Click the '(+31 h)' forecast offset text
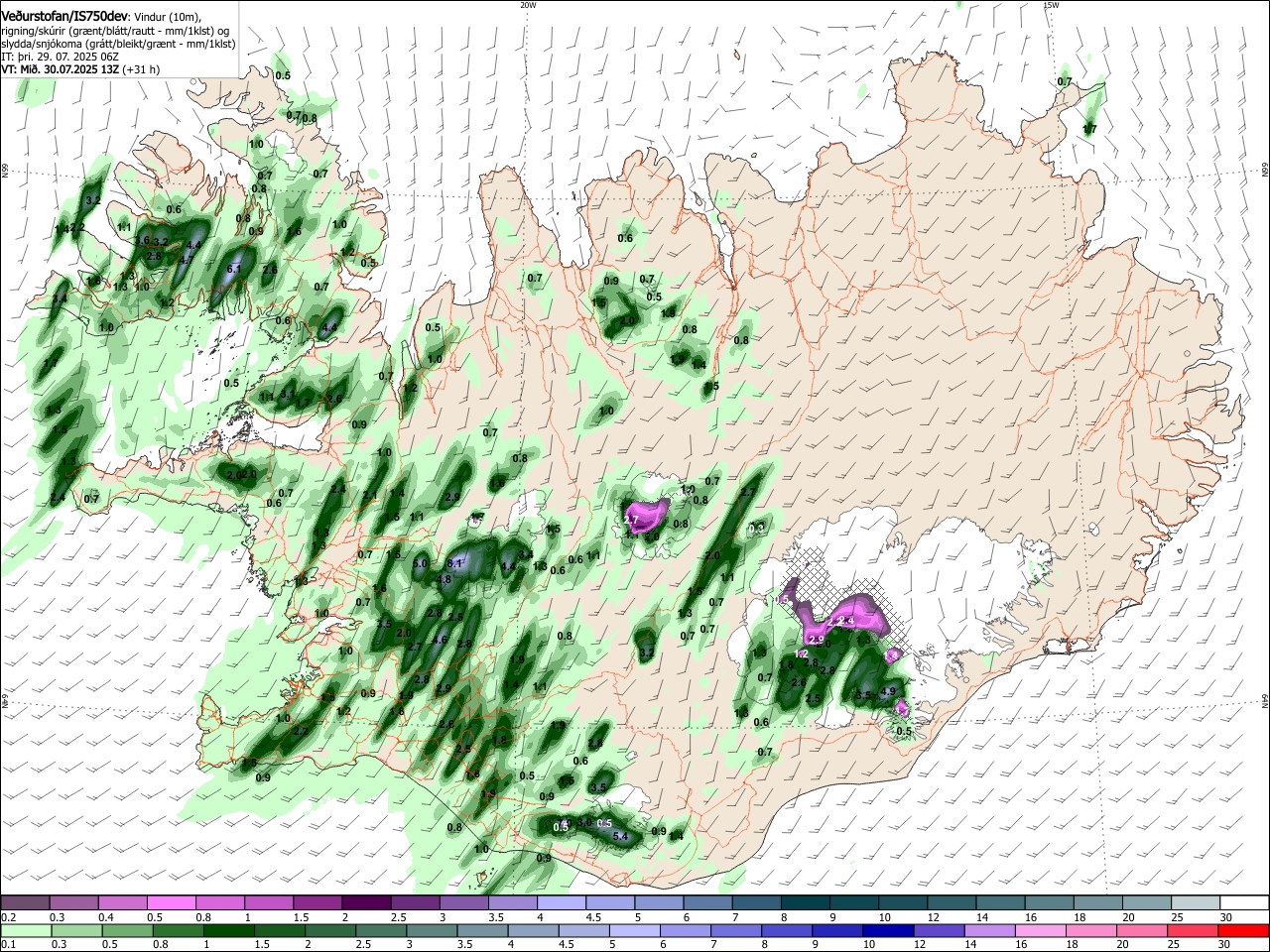The height and width of the screenshot is (952, 1270). click(142, 69)
